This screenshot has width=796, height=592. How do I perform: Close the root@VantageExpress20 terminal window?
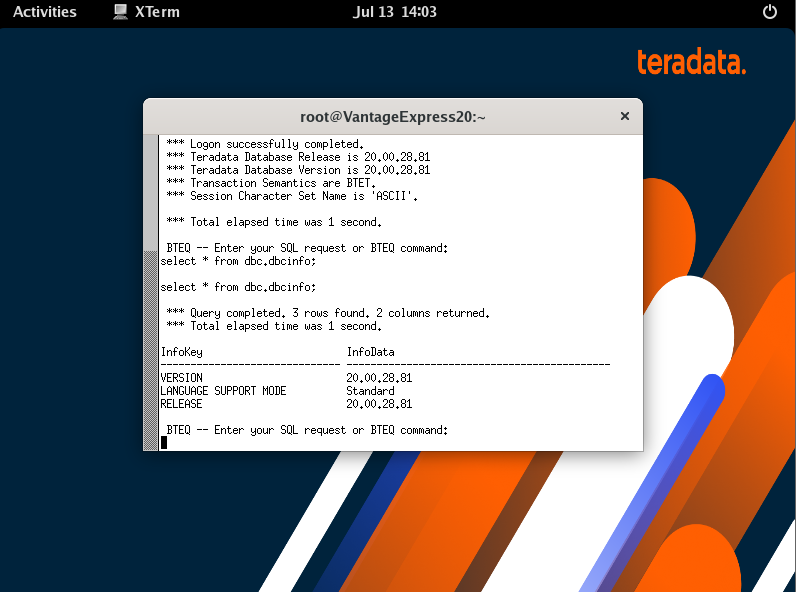pos(625,116)
